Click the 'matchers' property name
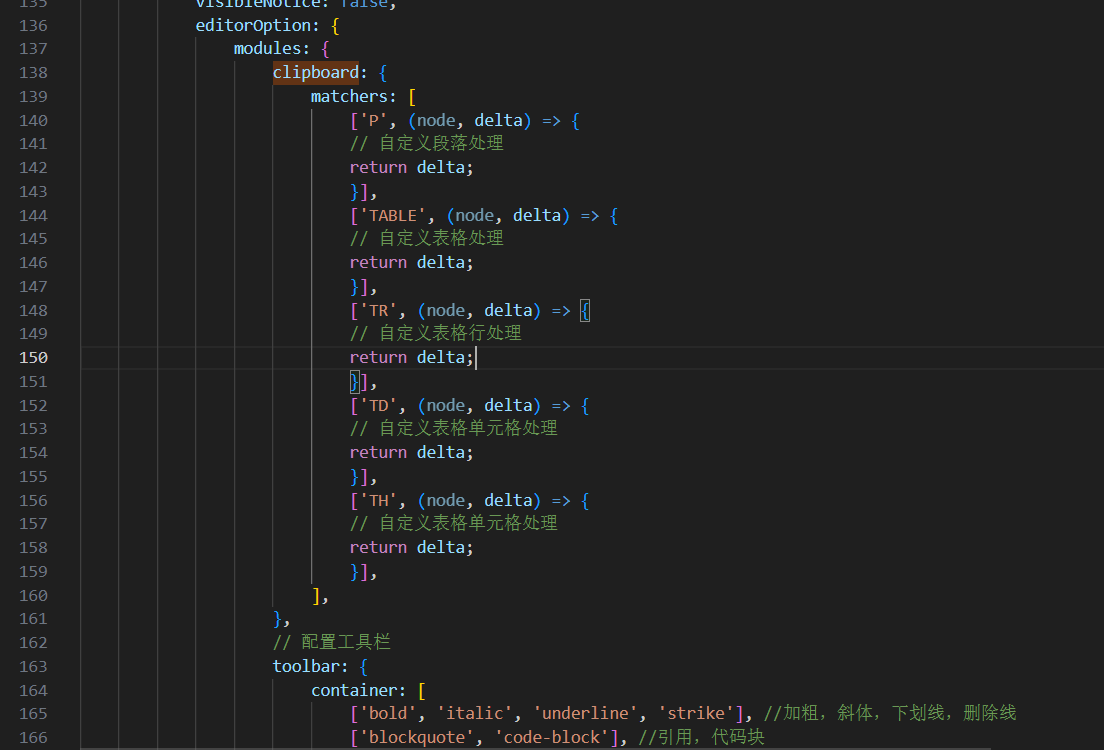The image size is (1104, 750). click(x=349, y=96)
